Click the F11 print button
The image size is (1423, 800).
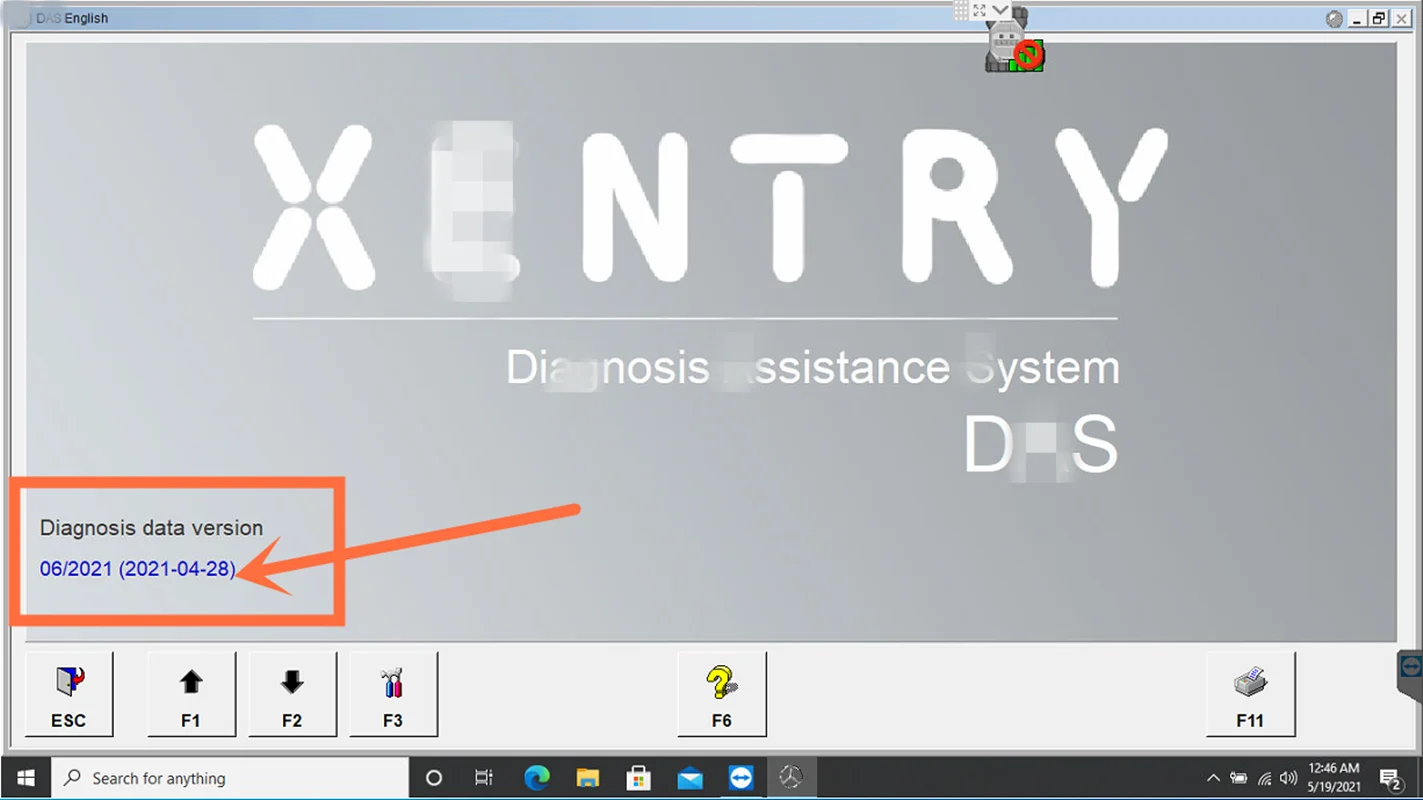tap(1250, 694)
